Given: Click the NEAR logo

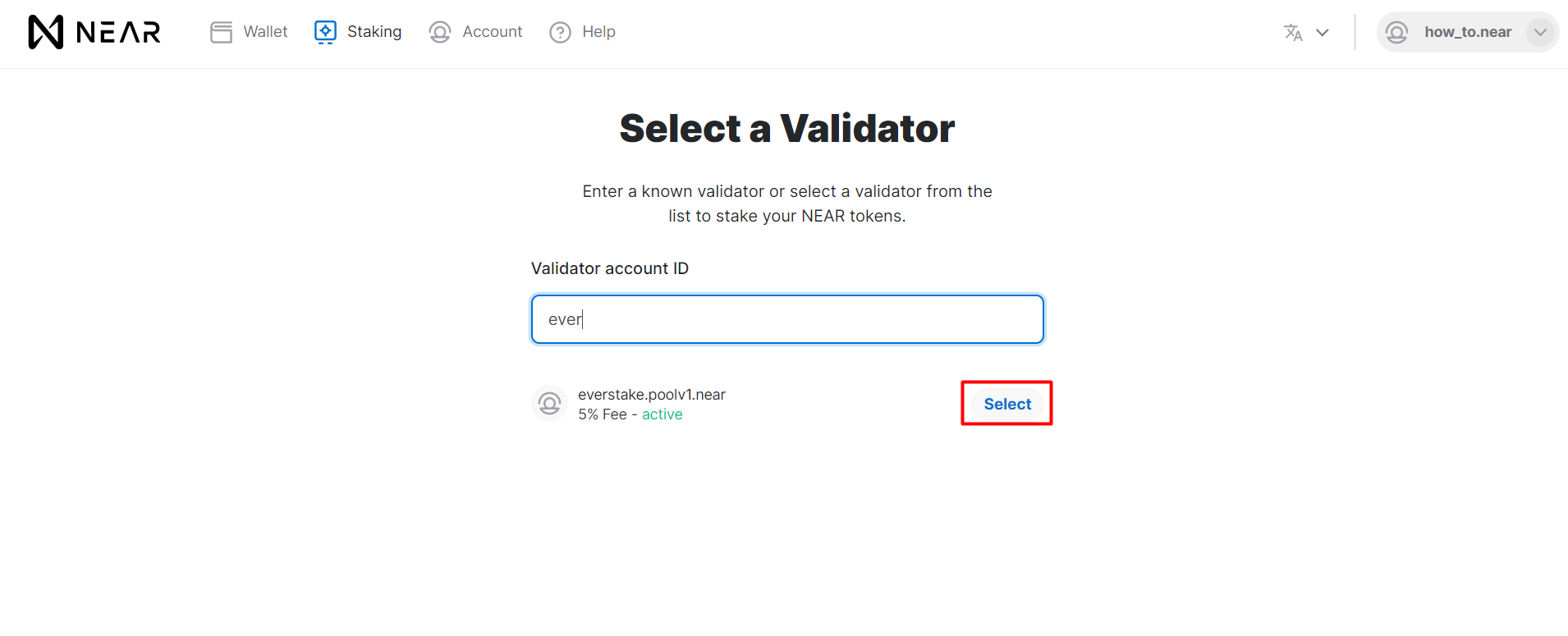Looking at the screenshot, I should (x=93, y=31).
